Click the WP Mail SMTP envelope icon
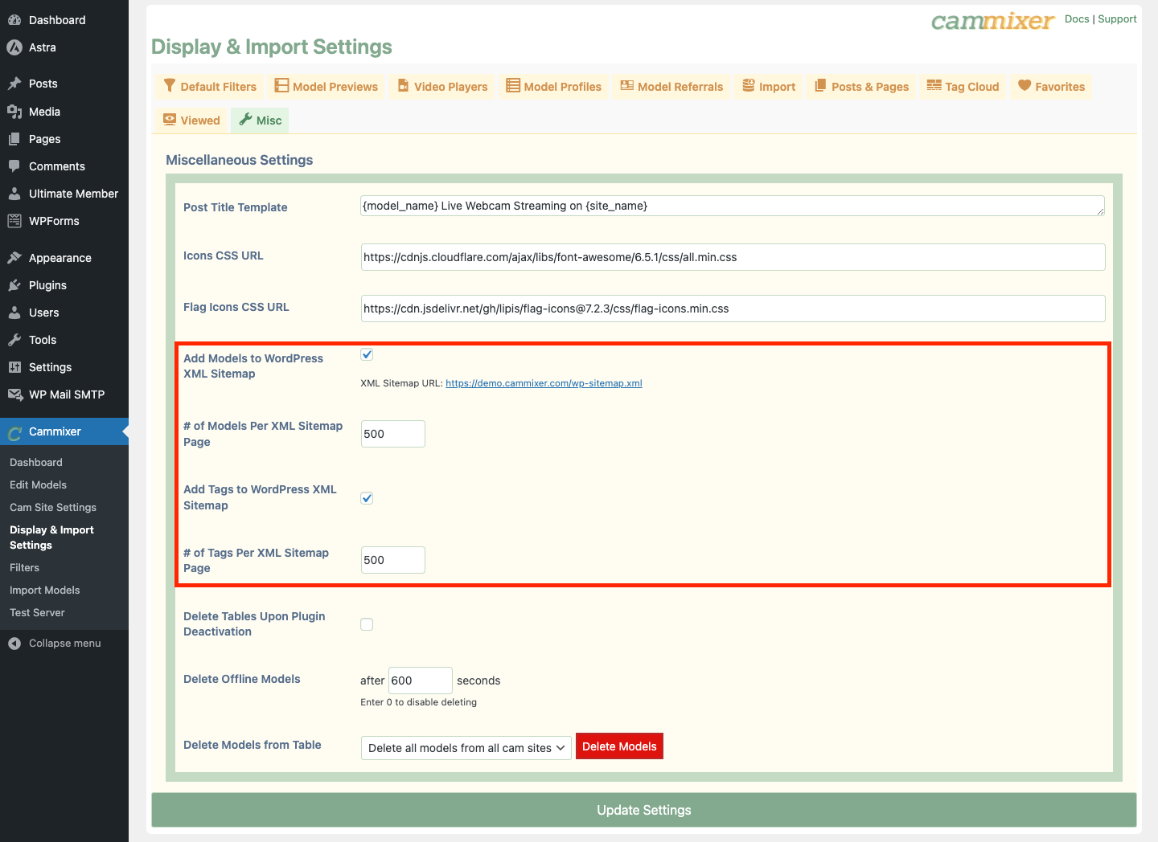This screenshot has height=842, width=1158. coord(15,394)
